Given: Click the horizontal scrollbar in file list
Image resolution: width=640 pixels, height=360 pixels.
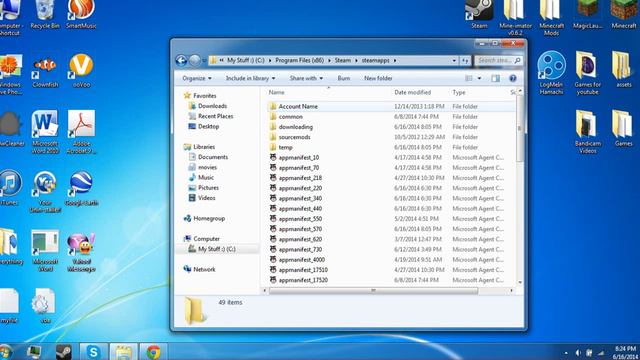Looking at the screenshot, I should pyautogui.click(x=373, y=291).
